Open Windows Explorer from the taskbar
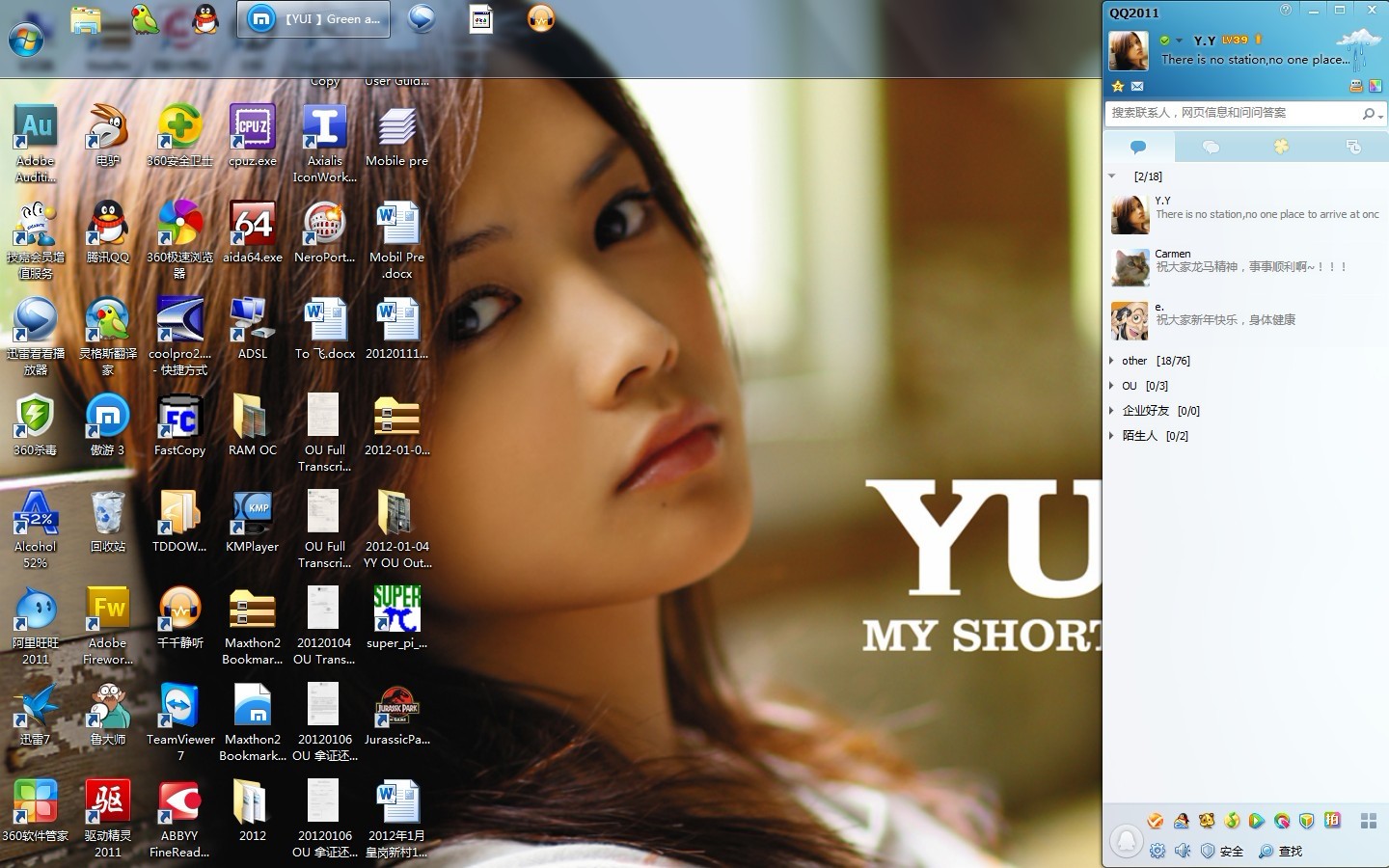1389x868 pixels. [86, 19]
